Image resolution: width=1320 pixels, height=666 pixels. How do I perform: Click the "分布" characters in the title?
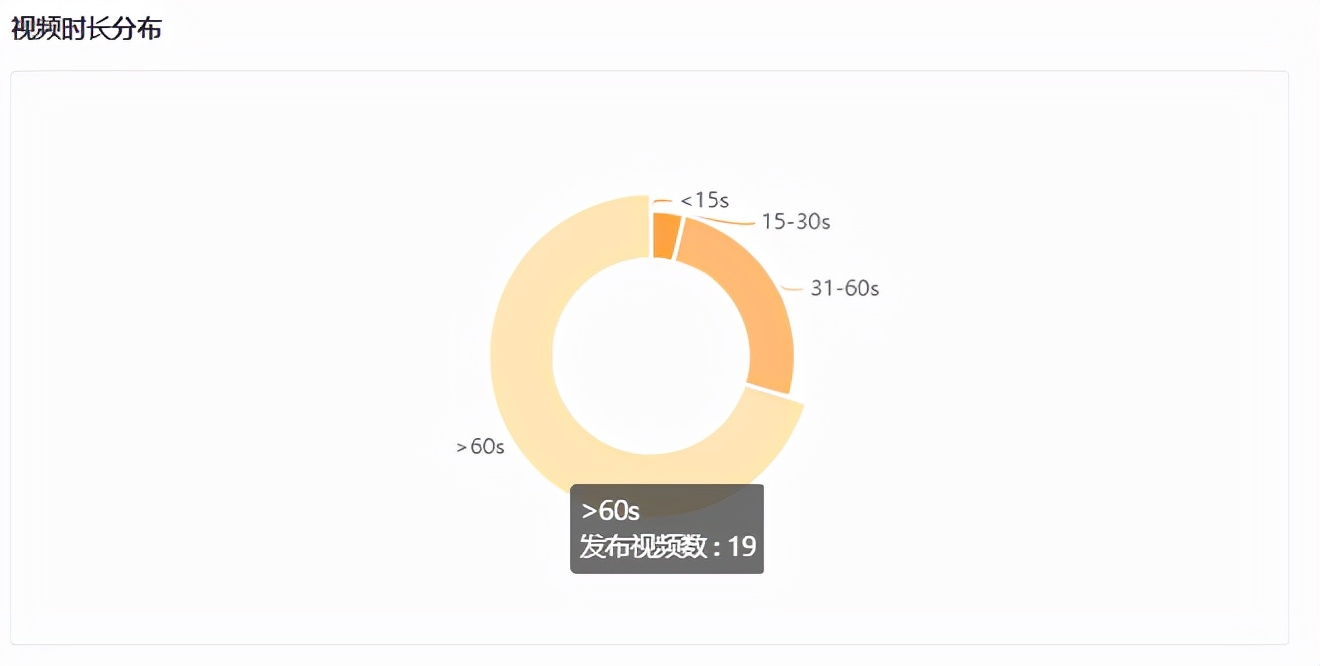[137, 29]
